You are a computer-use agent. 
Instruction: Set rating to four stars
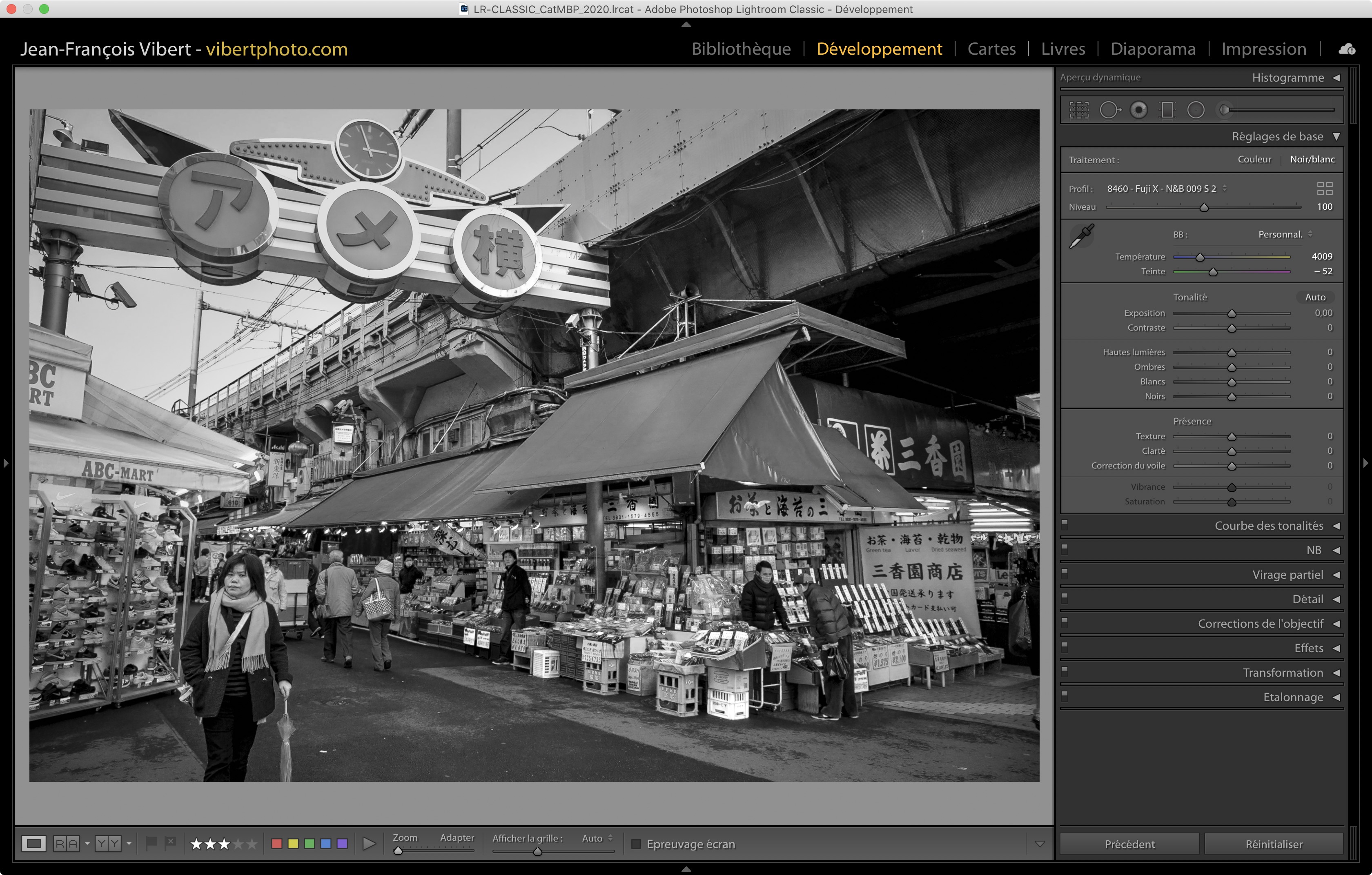[x=238, y=844]
